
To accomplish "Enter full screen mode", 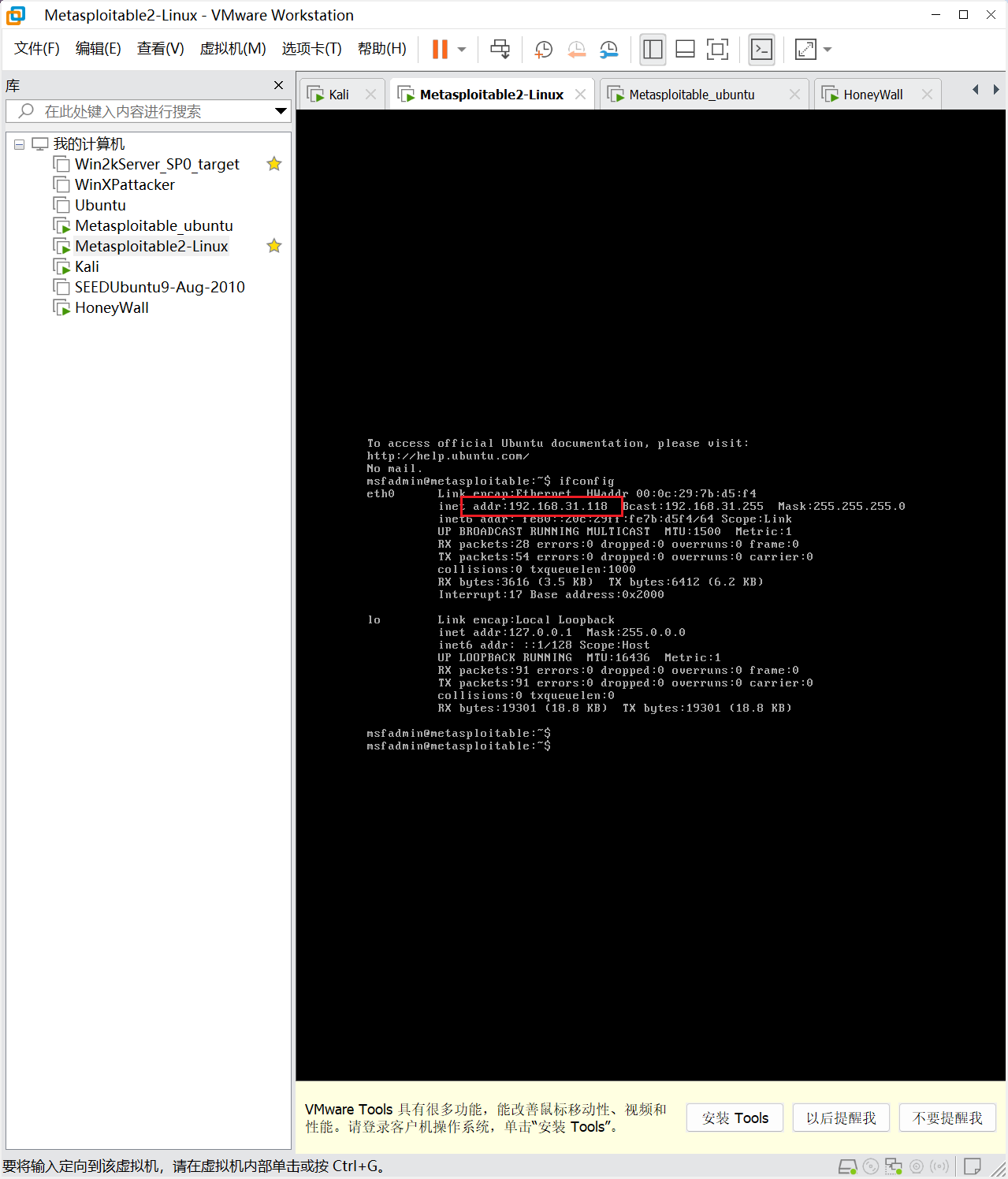I will tap(717, 49).
